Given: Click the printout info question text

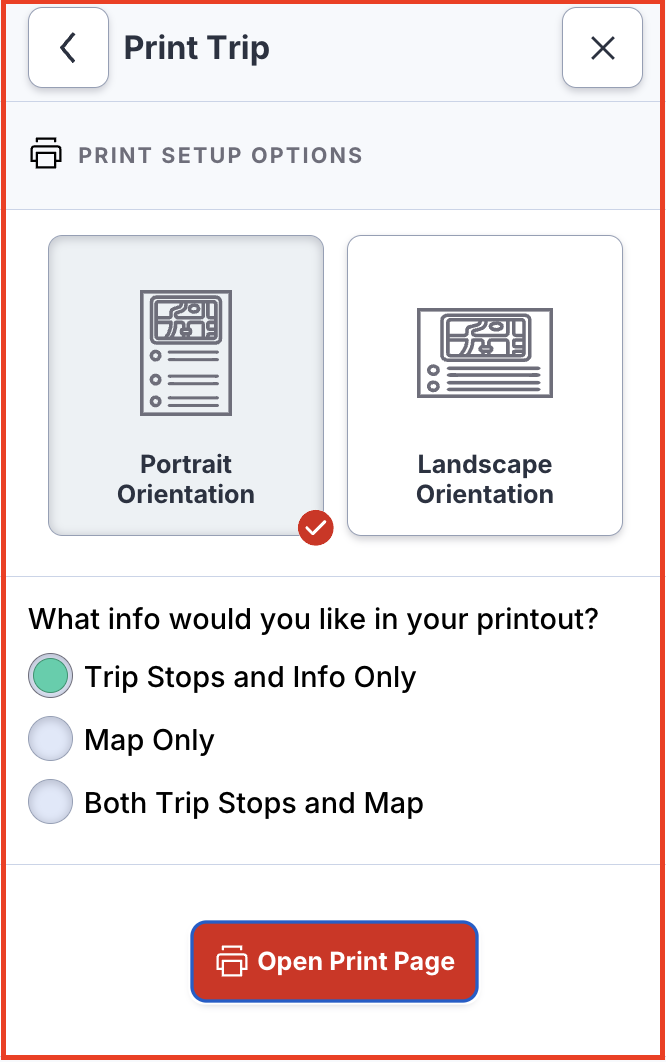Looking at the screenshot, I should pyautogui.click(x=313, y=619).
